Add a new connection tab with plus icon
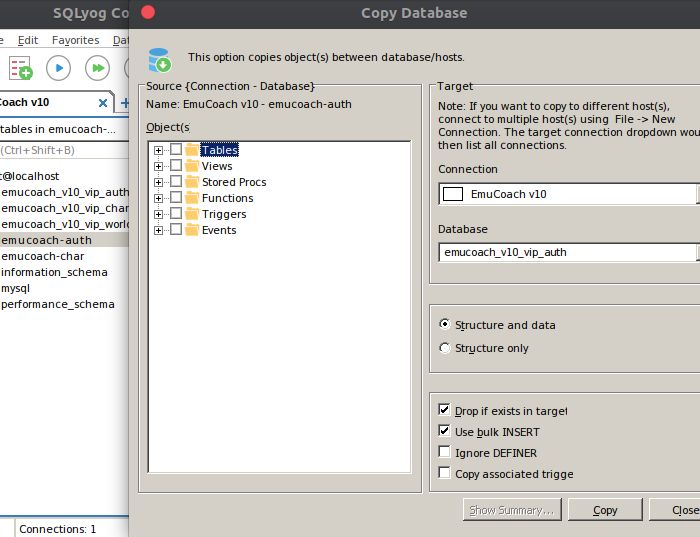The width and height of the screenshot is (700, 537). click(125, 103)
